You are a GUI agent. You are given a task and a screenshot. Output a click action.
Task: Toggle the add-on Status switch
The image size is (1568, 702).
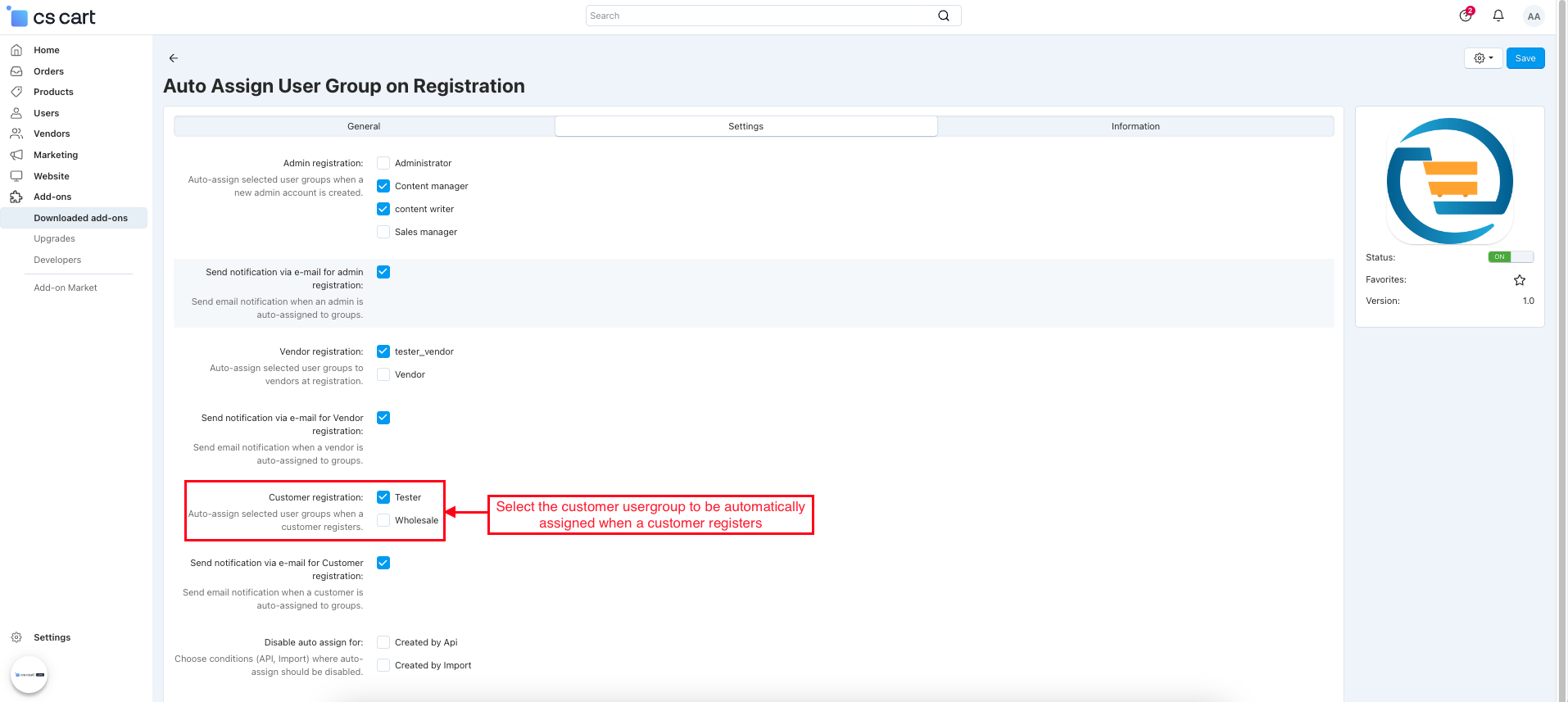click(1510, 257)
